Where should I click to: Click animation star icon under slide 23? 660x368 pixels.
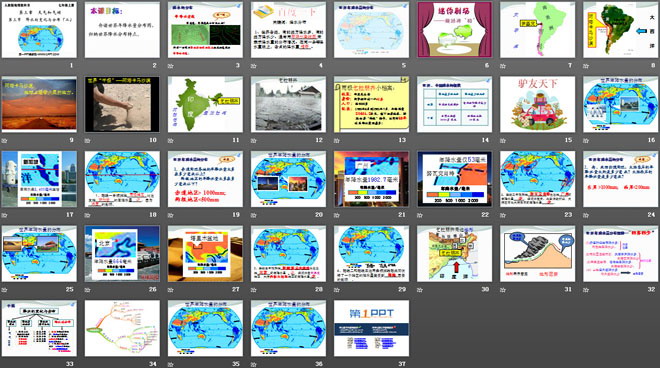pos(503,215)
